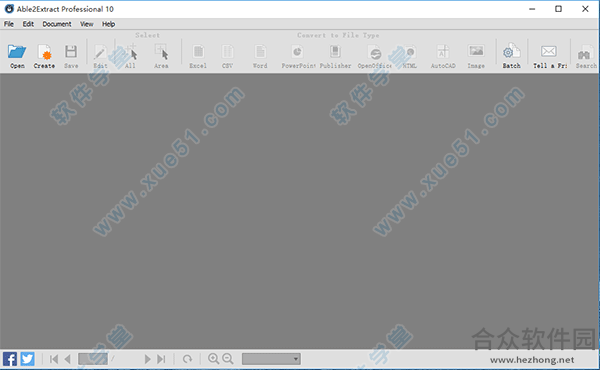The height and width of the screenshot is (370, 600).
Task: Open the Facebook link icon
Action: pos(10,359)
